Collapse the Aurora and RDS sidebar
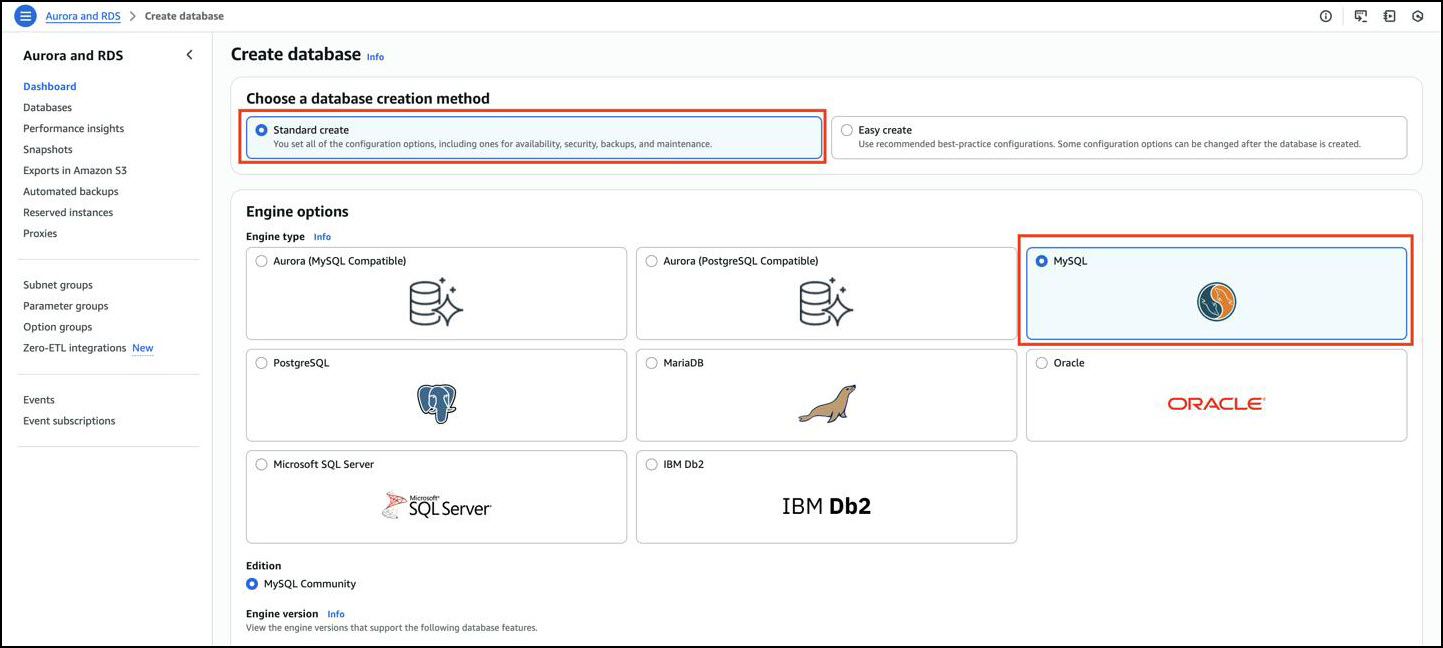The height and width of the screenshot is (648, 1443). (189, 55)
